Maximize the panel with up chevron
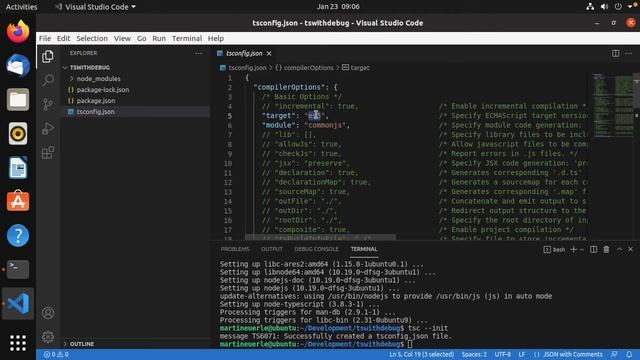 point(620,249)
